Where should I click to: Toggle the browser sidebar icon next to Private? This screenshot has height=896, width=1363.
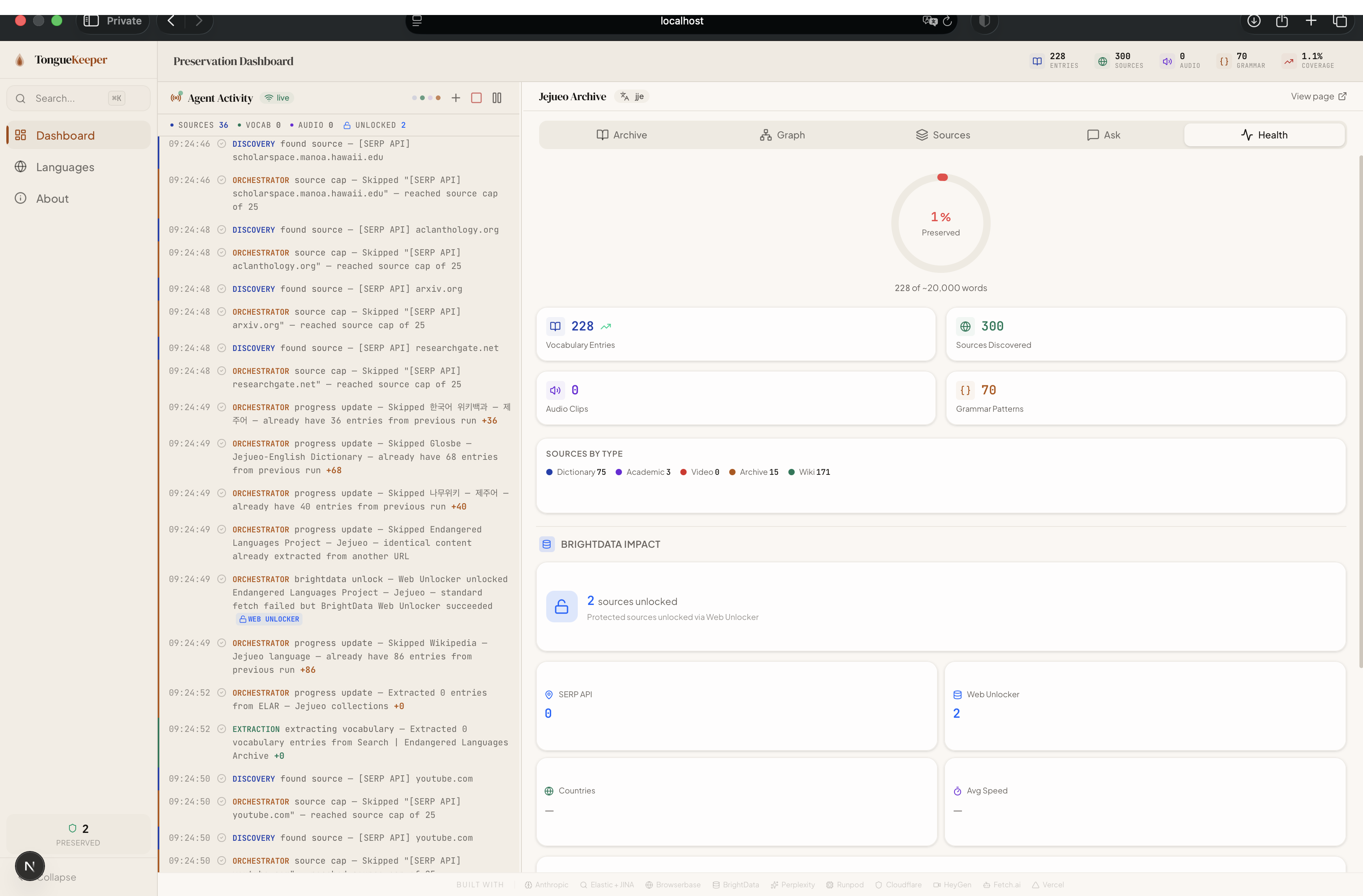(x=91, y=21)
